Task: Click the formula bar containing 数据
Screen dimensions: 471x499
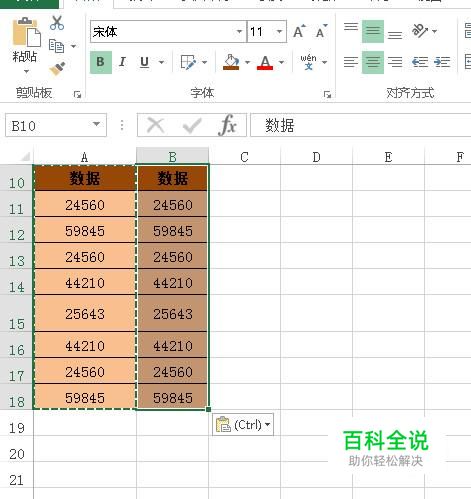Action: 360,125
